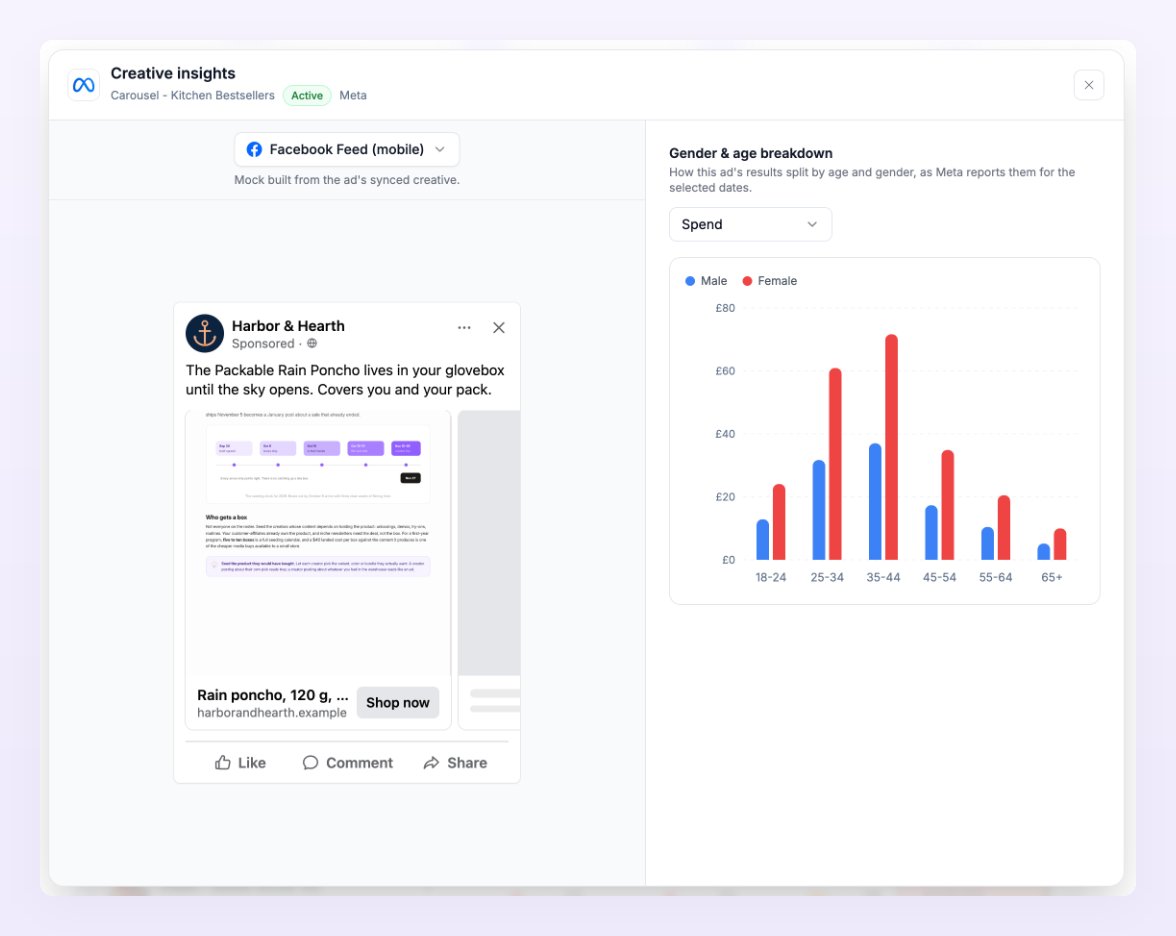Share the Harbor & Hearth ad
Screen dimensions: 1176x936
(x=455, y=763)
